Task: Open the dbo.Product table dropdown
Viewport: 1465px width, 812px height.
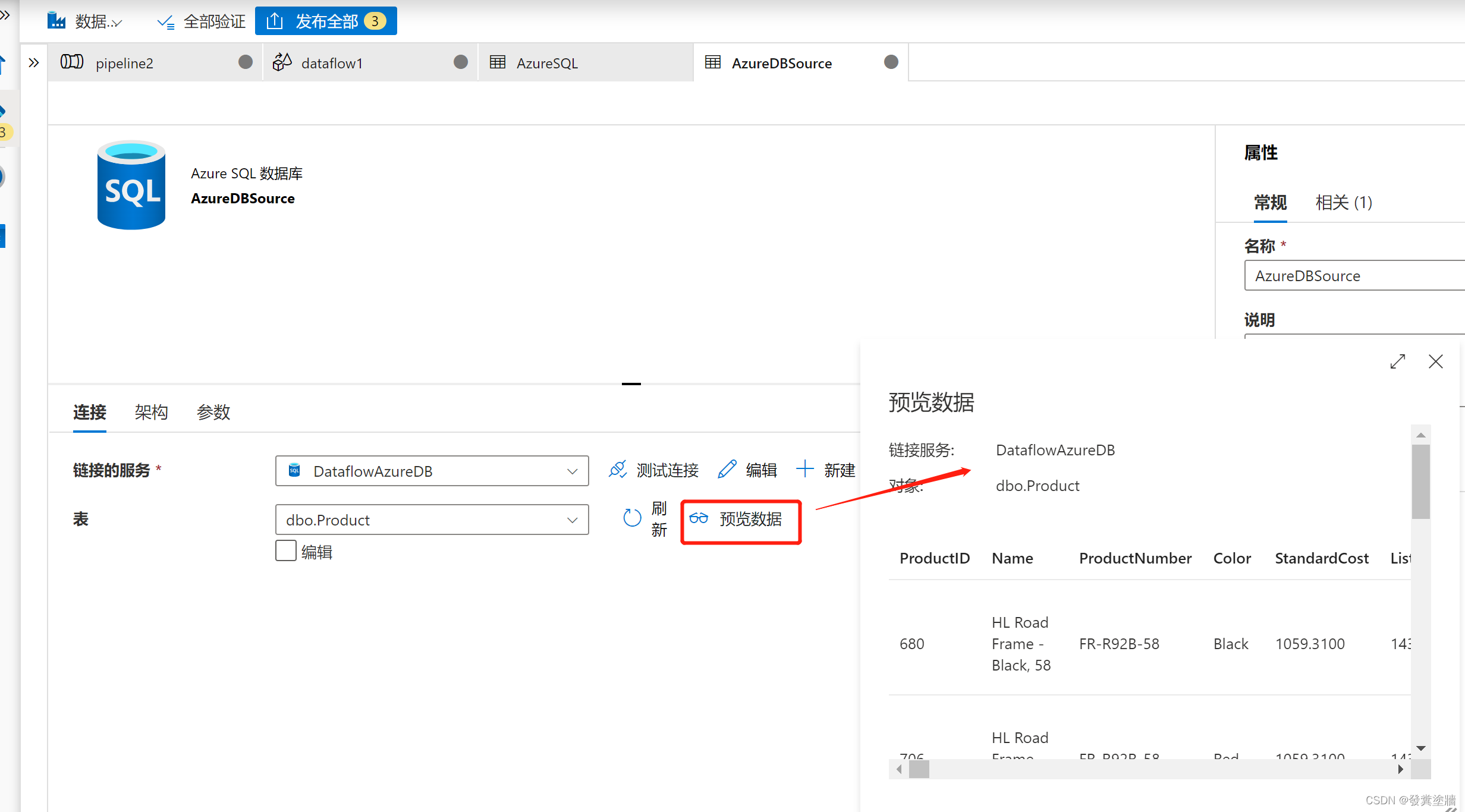Action: (432, 520)
